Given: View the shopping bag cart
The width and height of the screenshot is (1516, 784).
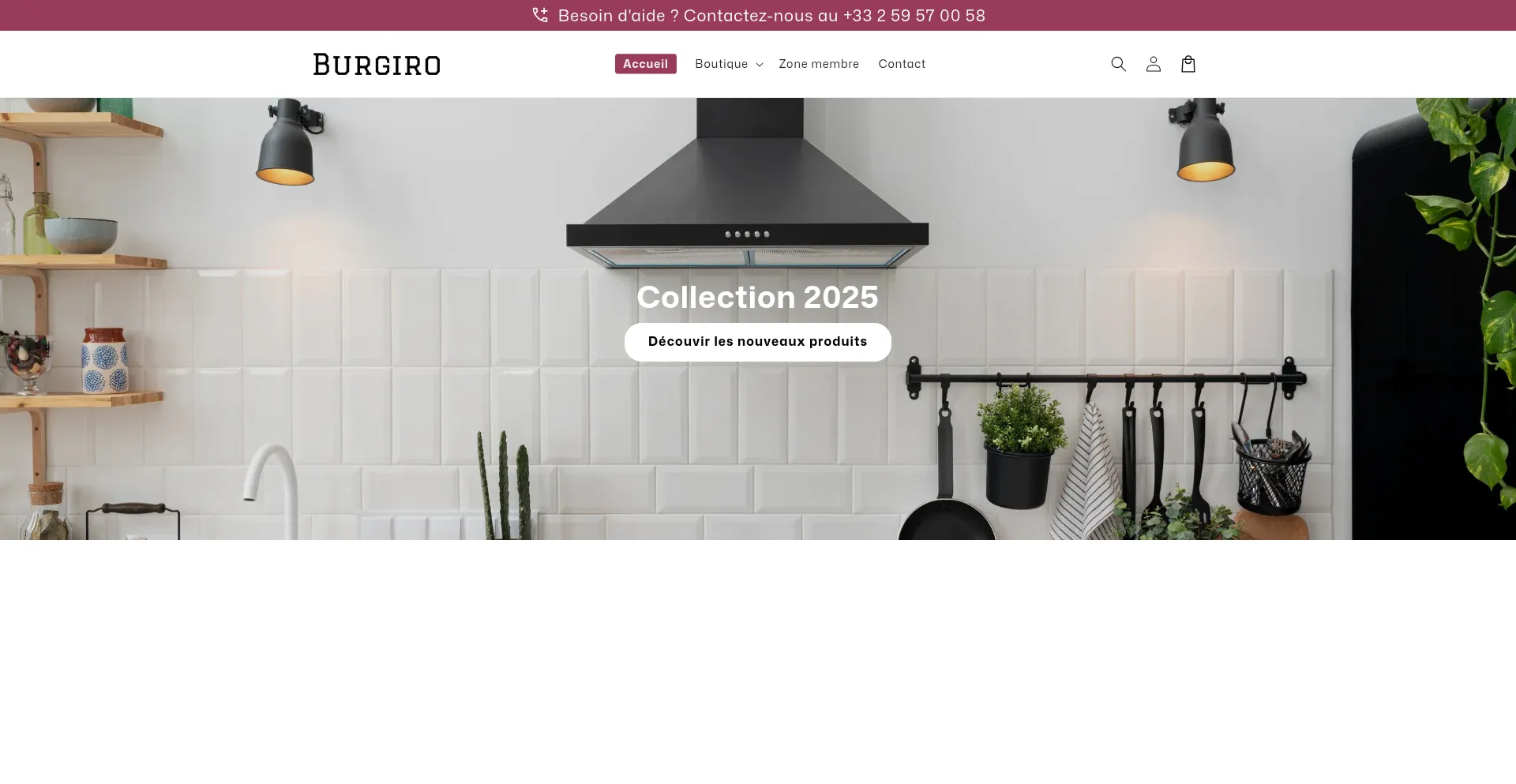Looking at the screenshot, I should (x=1188, y=64).
